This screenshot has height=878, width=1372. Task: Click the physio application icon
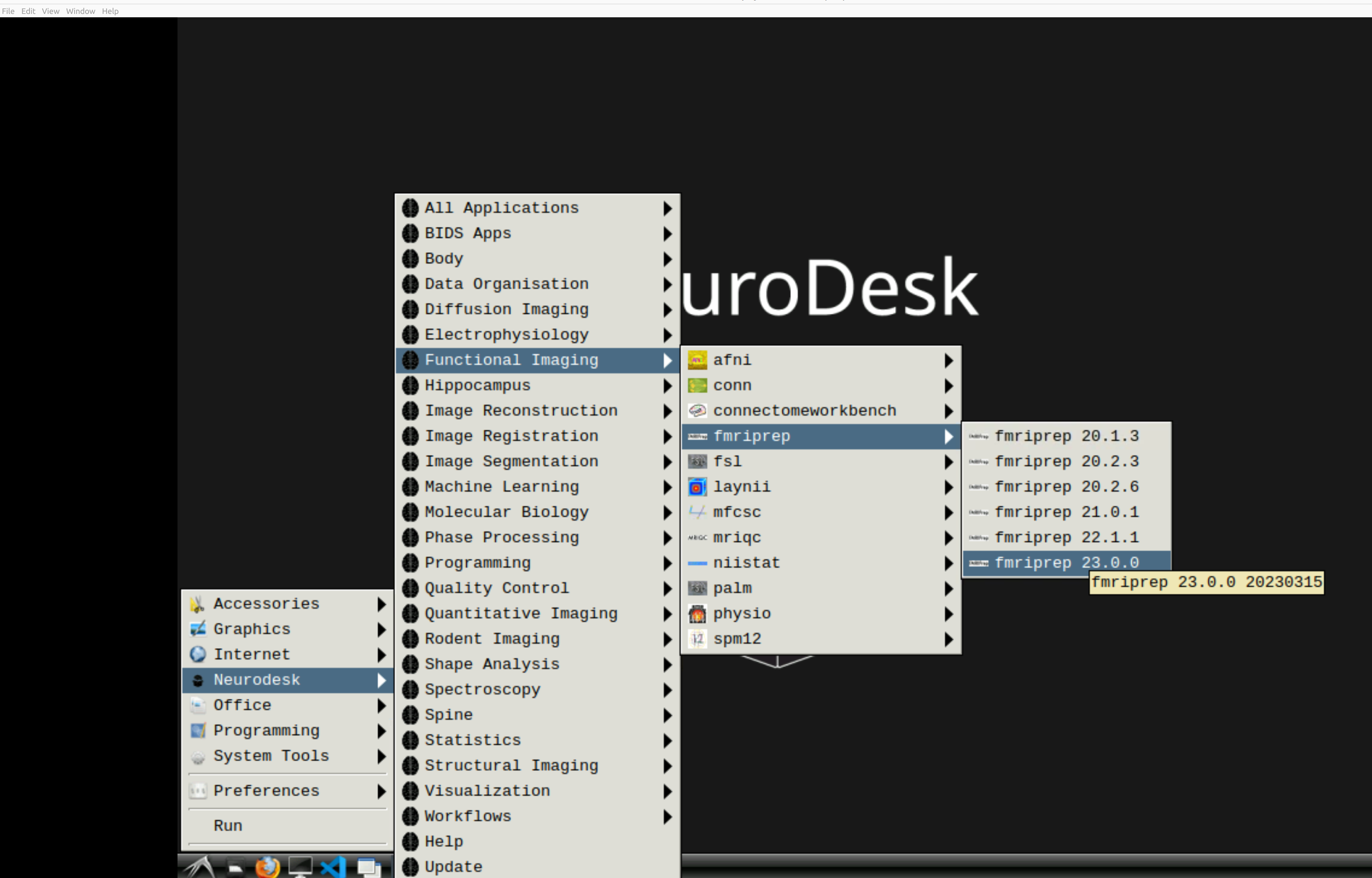click(697, 614)
